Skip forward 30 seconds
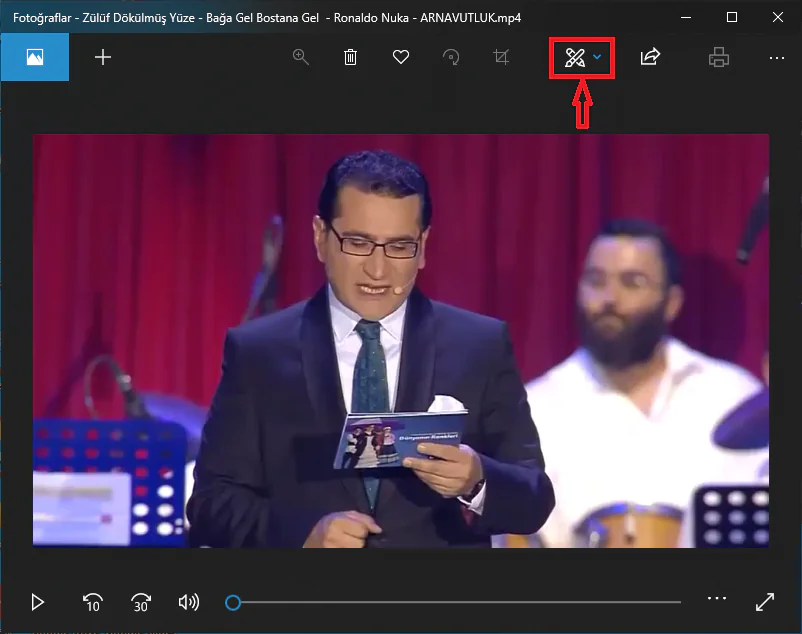Screen dimensions: 802x634 (x=141, y=602)
